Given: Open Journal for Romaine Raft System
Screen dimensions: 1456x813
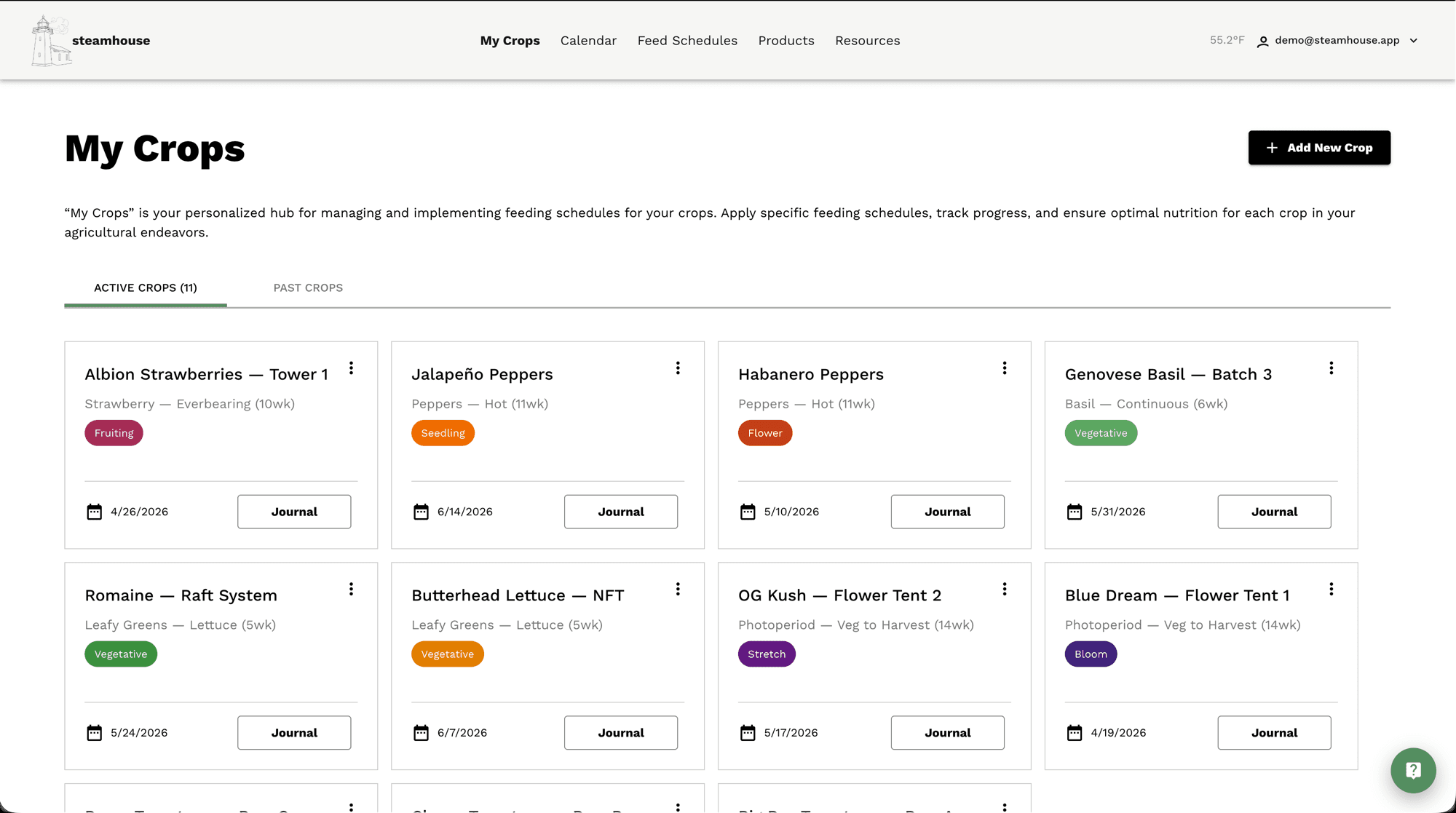Looking at the screenshot, I should tap(294, 733).
